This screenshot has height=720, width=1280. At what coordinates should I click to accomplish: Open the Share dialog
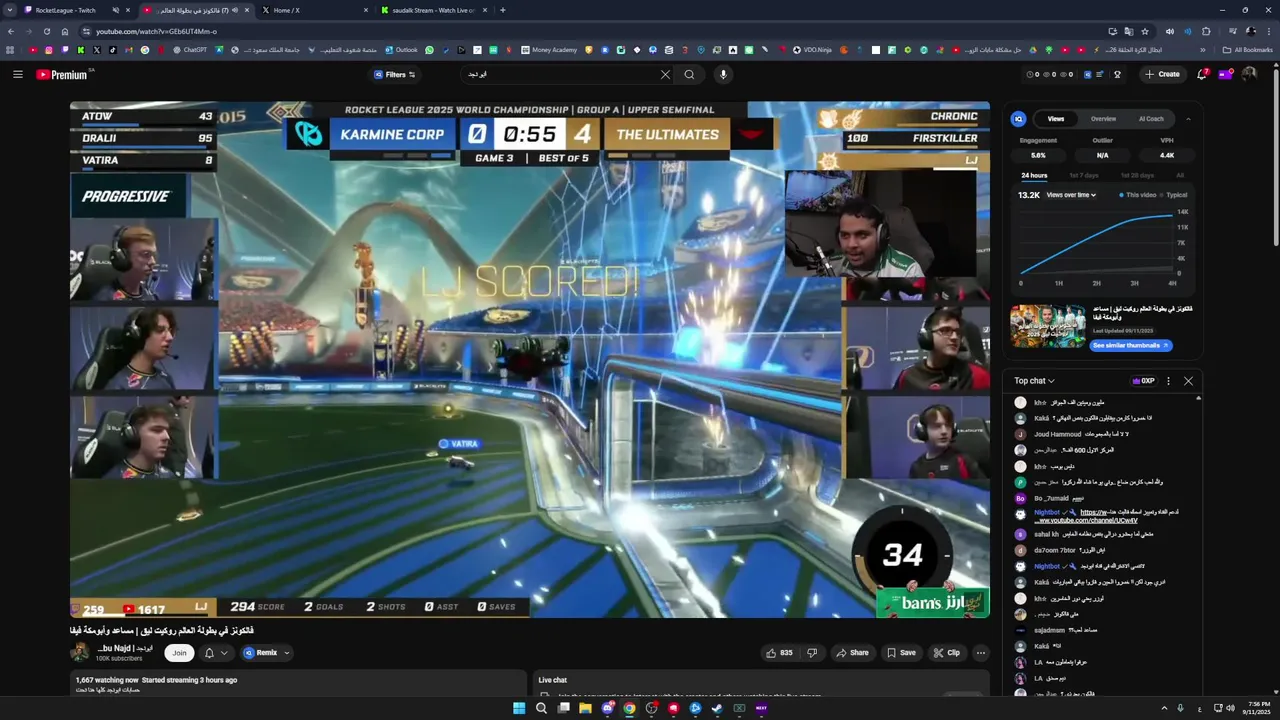(852, 653)
